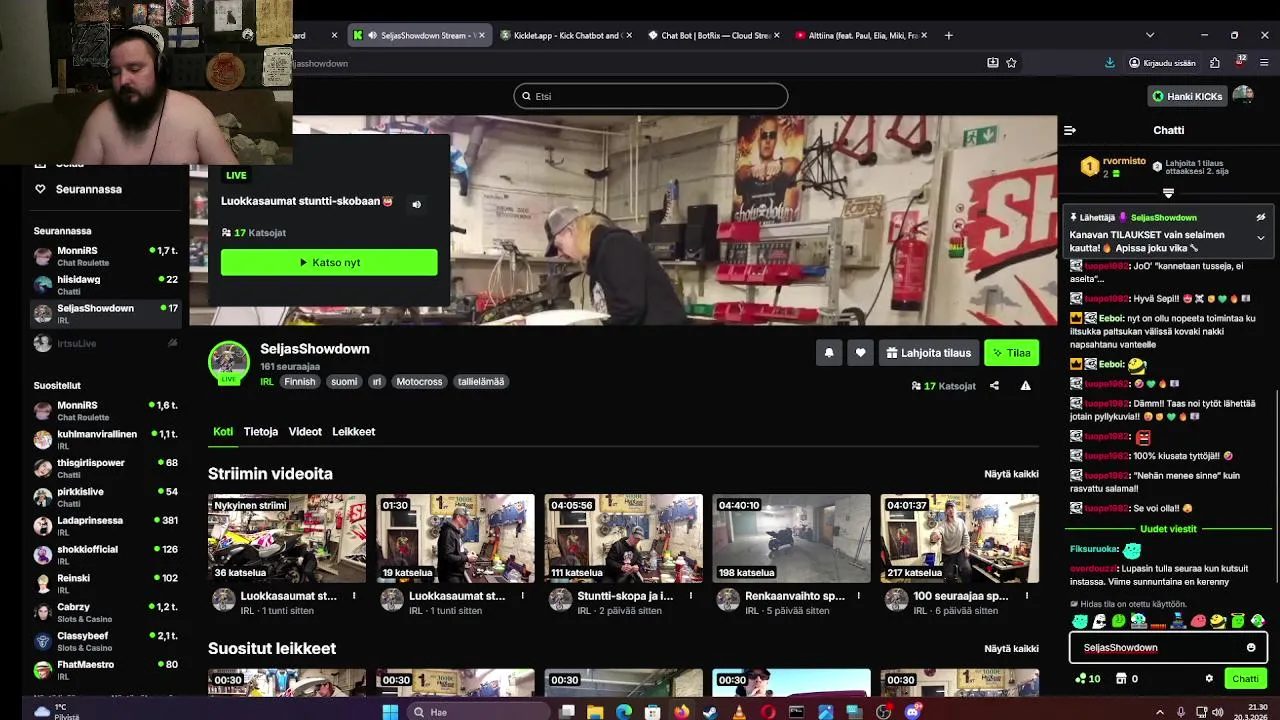Open Windows Start menu
The width and height of the screenshot is (1280, 720).
click(390, 712)
